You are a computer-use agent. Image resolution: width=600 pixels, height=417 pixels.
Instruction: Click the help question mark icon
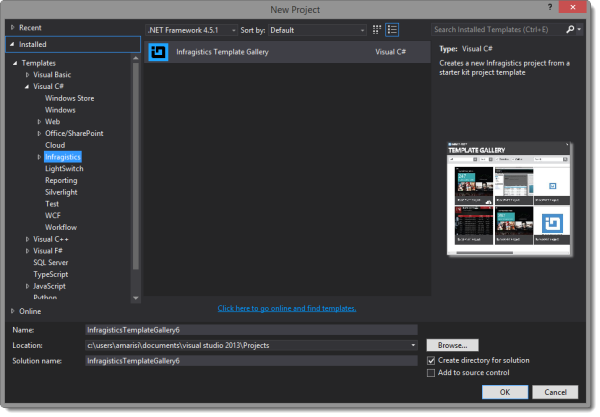click(561, 8)
